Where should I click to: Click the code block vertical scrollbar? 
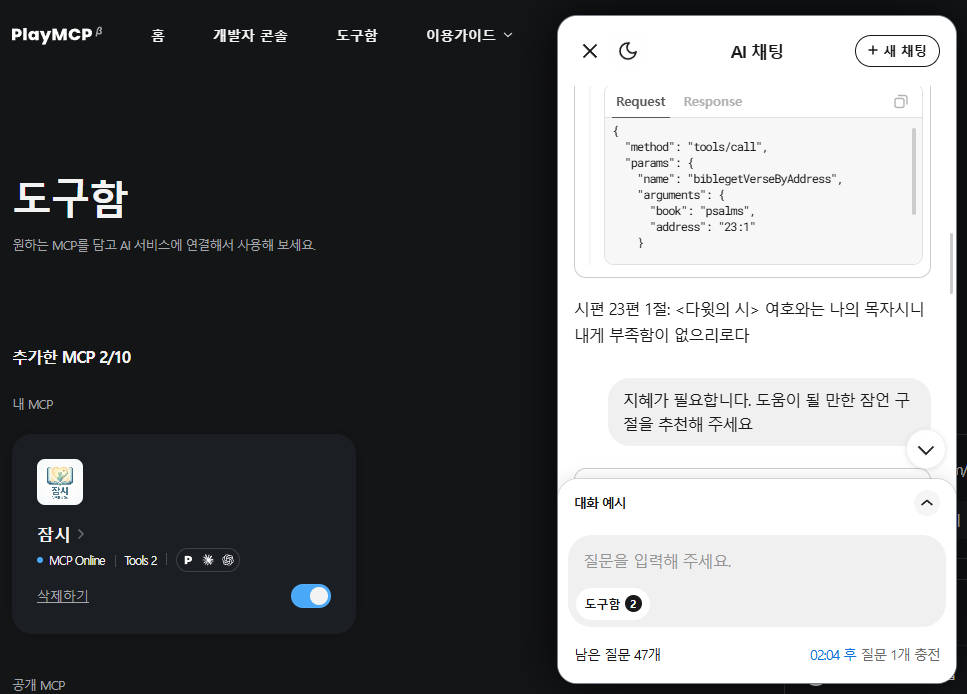(x=913, y=171)
